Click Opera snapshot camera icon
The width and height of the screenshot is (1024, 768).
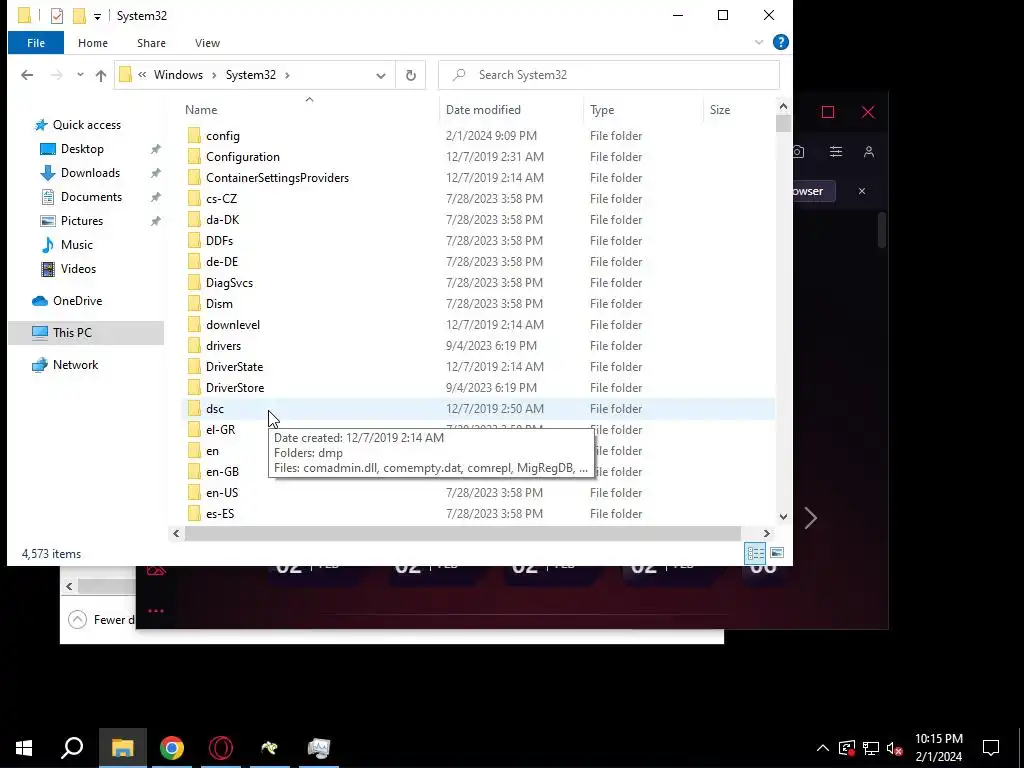[798, 152]
